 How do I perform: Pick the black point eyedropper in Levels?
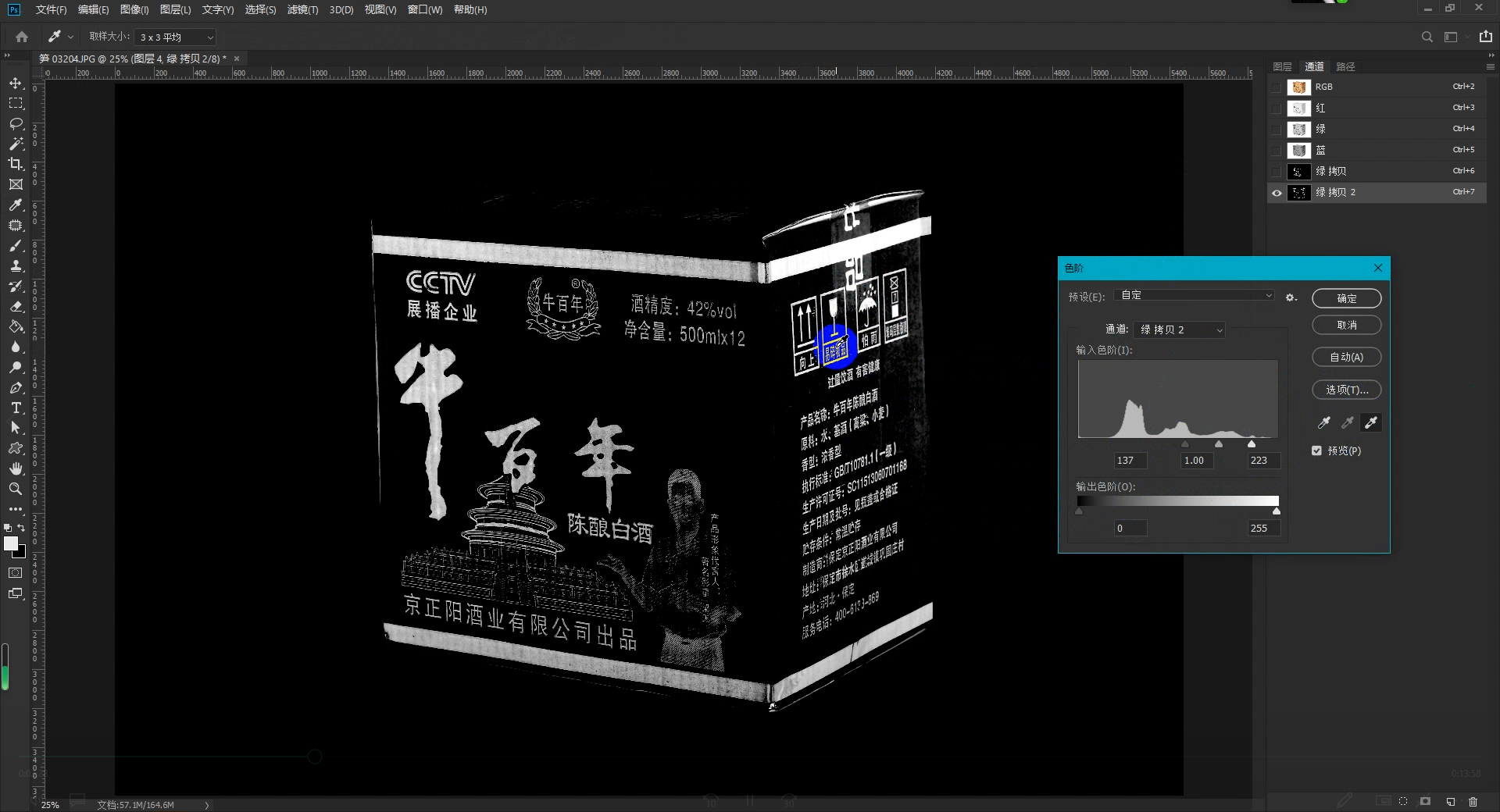(1324, 422)
